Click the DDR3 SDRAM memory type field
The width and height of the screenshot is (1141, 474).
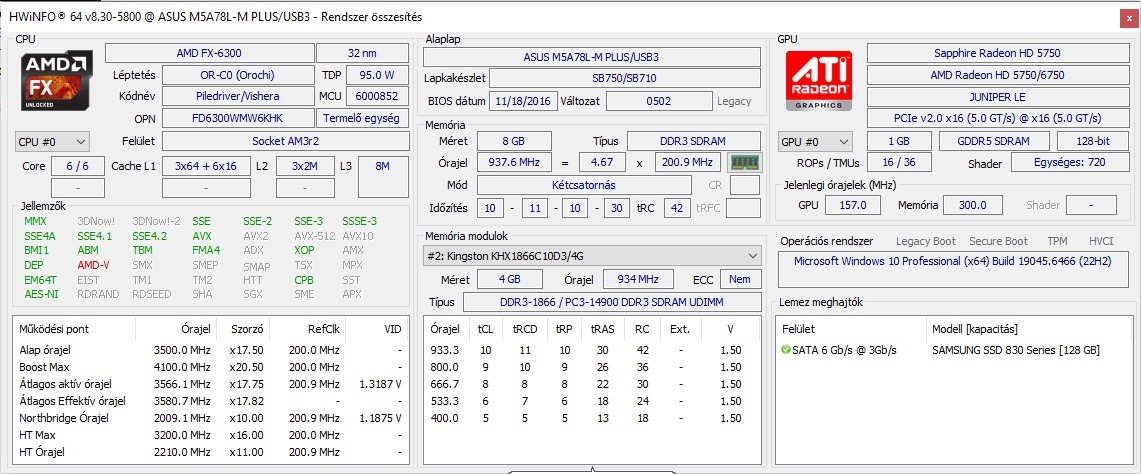click(x=693, y=141)
